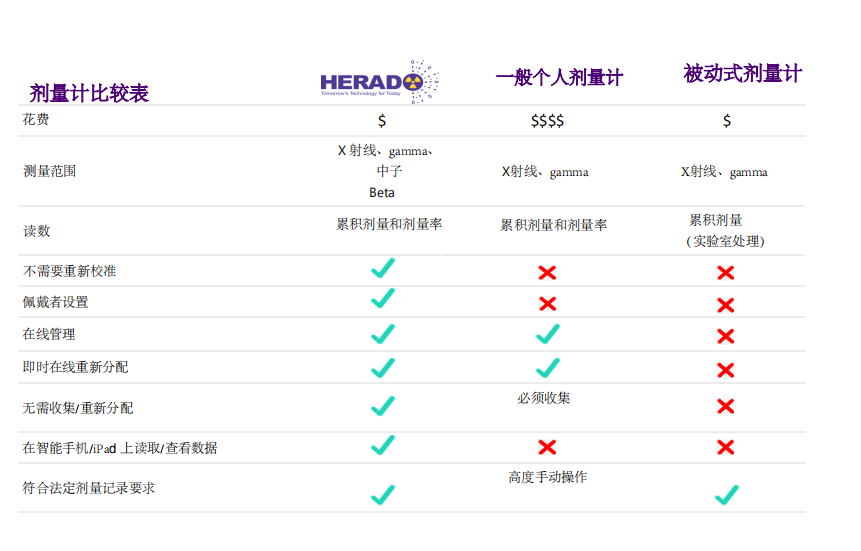
Task: Click the 一般个人剂量计 column heading
Action: 559,77
